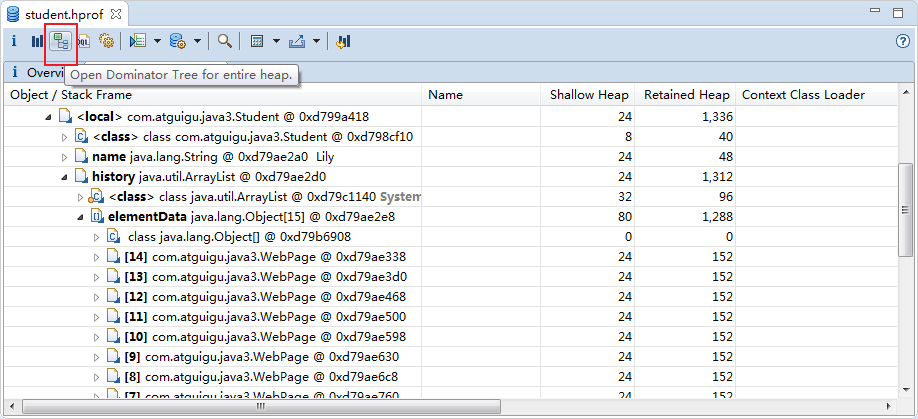This screenshot has width=918, height=419.
Task: Open the OQL query editor icon
Action: point(84,41)
